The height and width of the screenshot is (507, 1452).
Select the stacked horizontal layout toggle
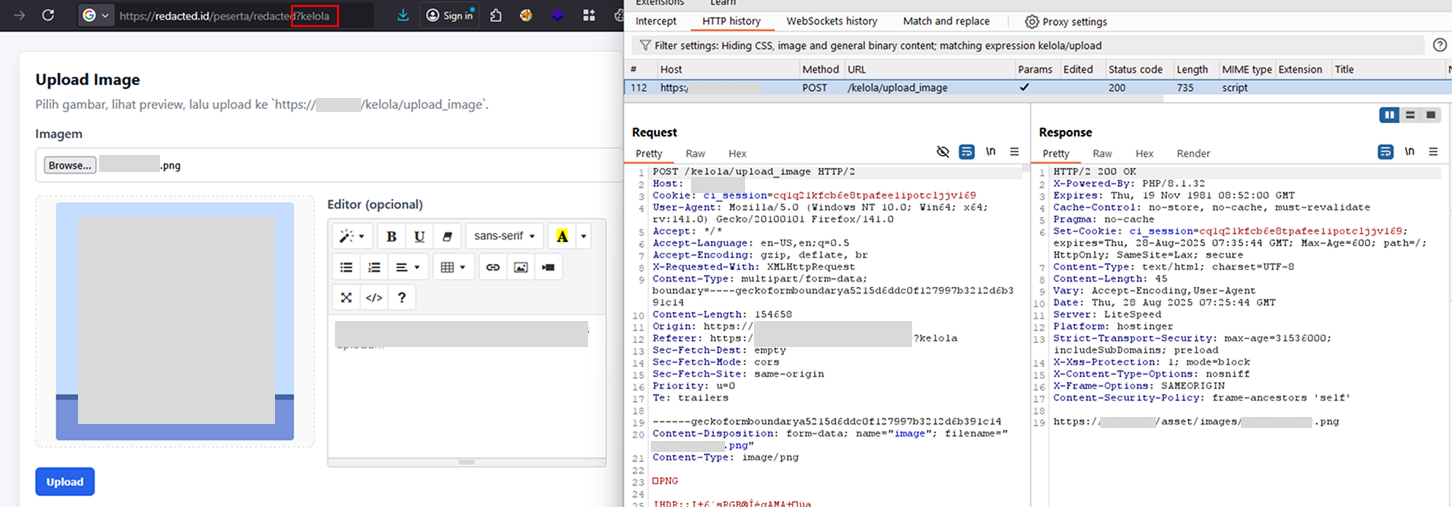1408,115
